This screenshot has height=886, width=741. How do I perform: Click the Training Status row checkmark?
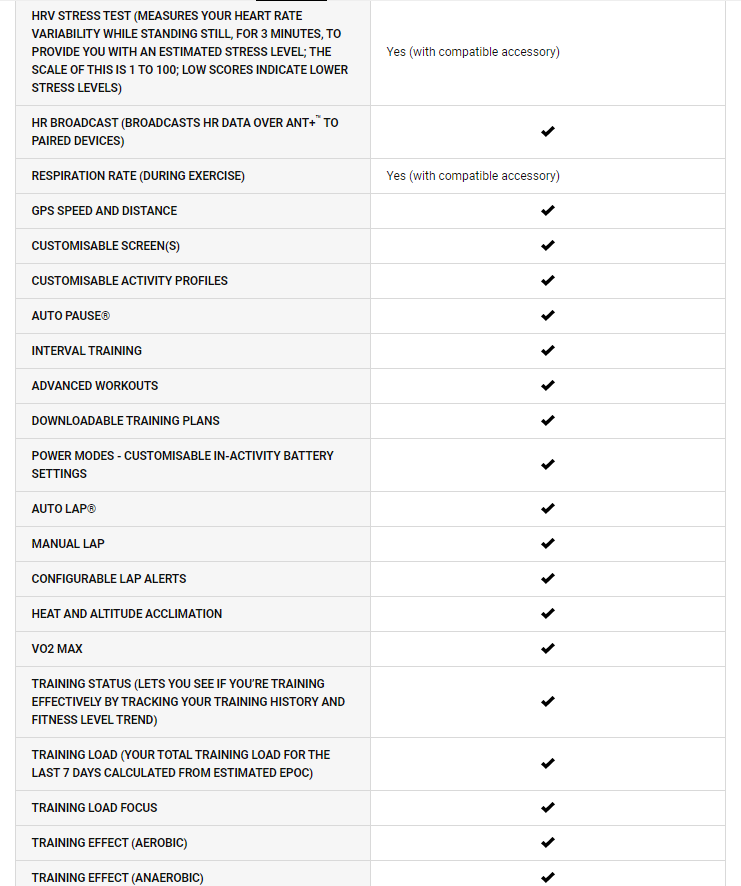(x=547, y=702)
